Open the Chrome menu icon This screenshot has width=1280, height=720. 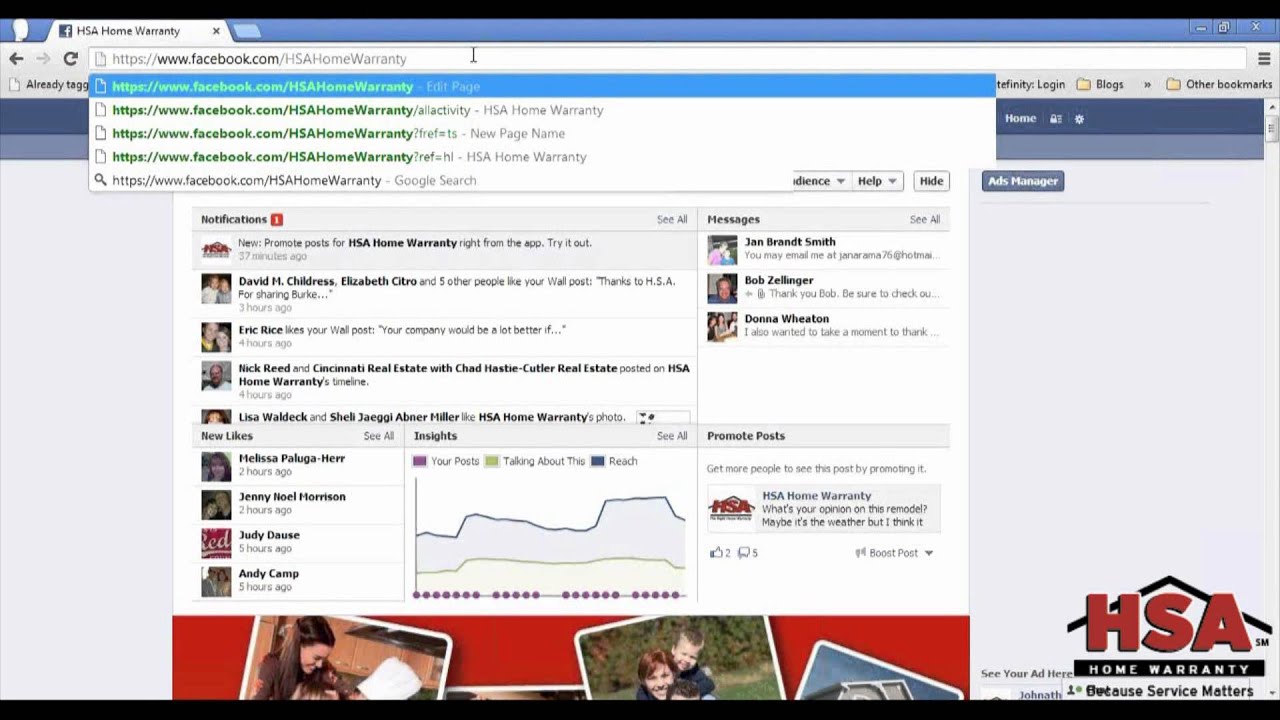click(1264, 58)
